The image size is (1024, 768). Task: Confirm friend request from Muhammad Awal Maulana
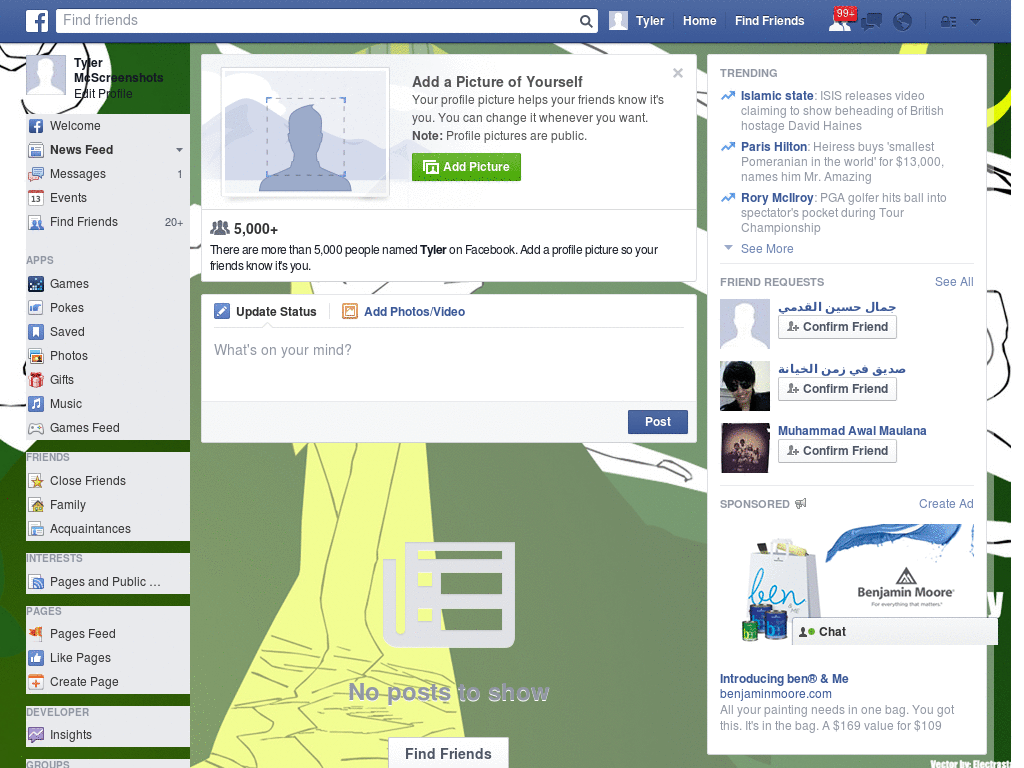[837, 451]
